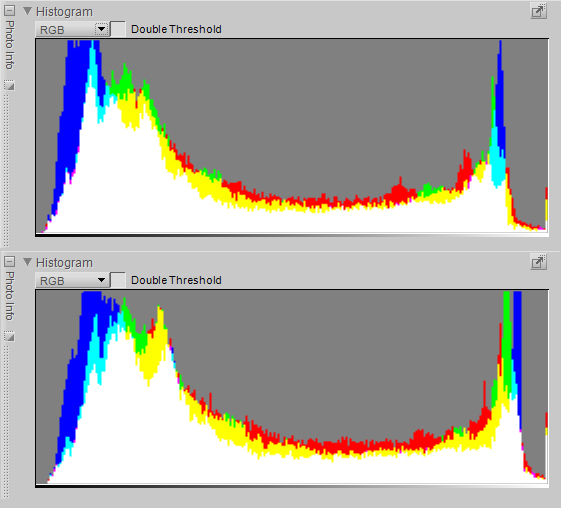Click bottom Photo Info vertical tab
The image size is (561, 508).
click(10, 296)
